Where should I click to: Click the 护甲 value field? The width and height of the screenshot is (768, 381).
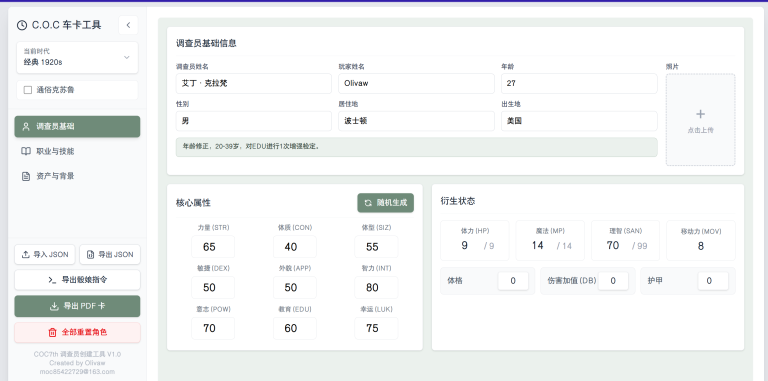[x=713, y=281]
